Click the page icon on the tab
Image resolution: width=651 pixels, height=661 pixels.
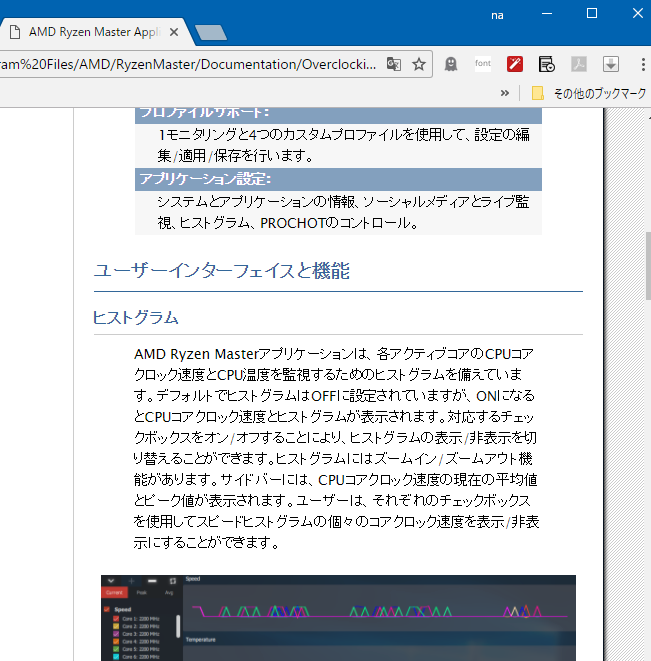click(15, 32)
